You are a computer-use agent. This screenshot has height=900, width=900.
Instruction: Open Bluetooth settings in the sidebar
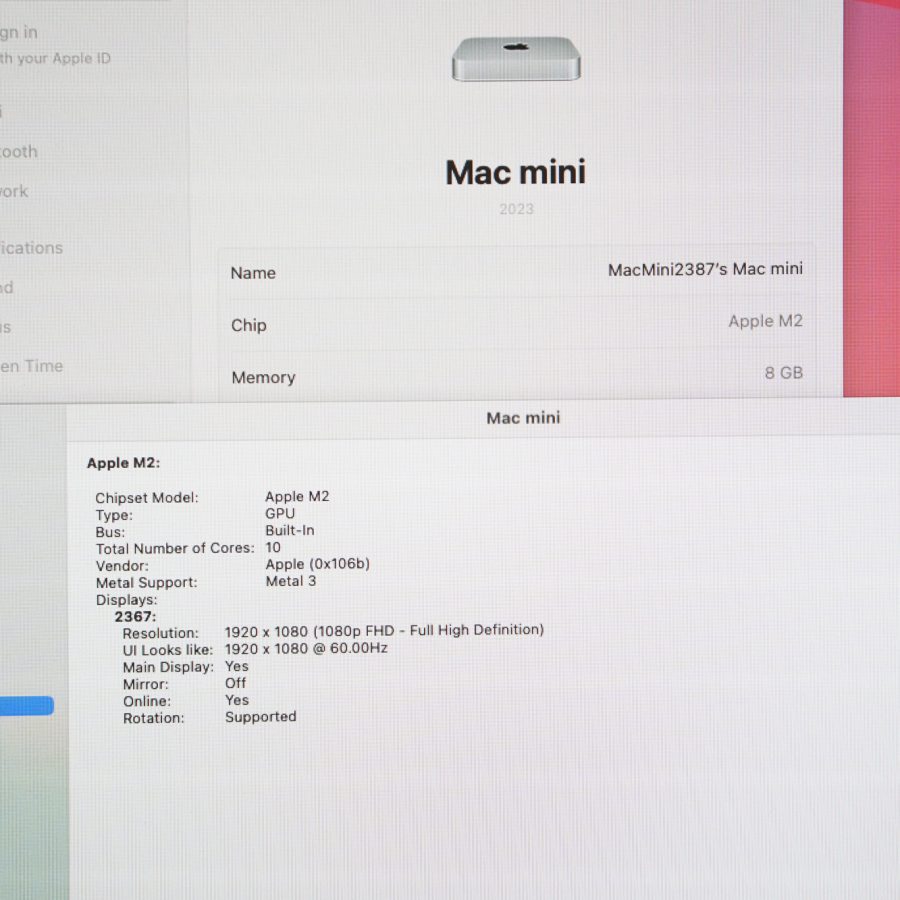(19, 152)
